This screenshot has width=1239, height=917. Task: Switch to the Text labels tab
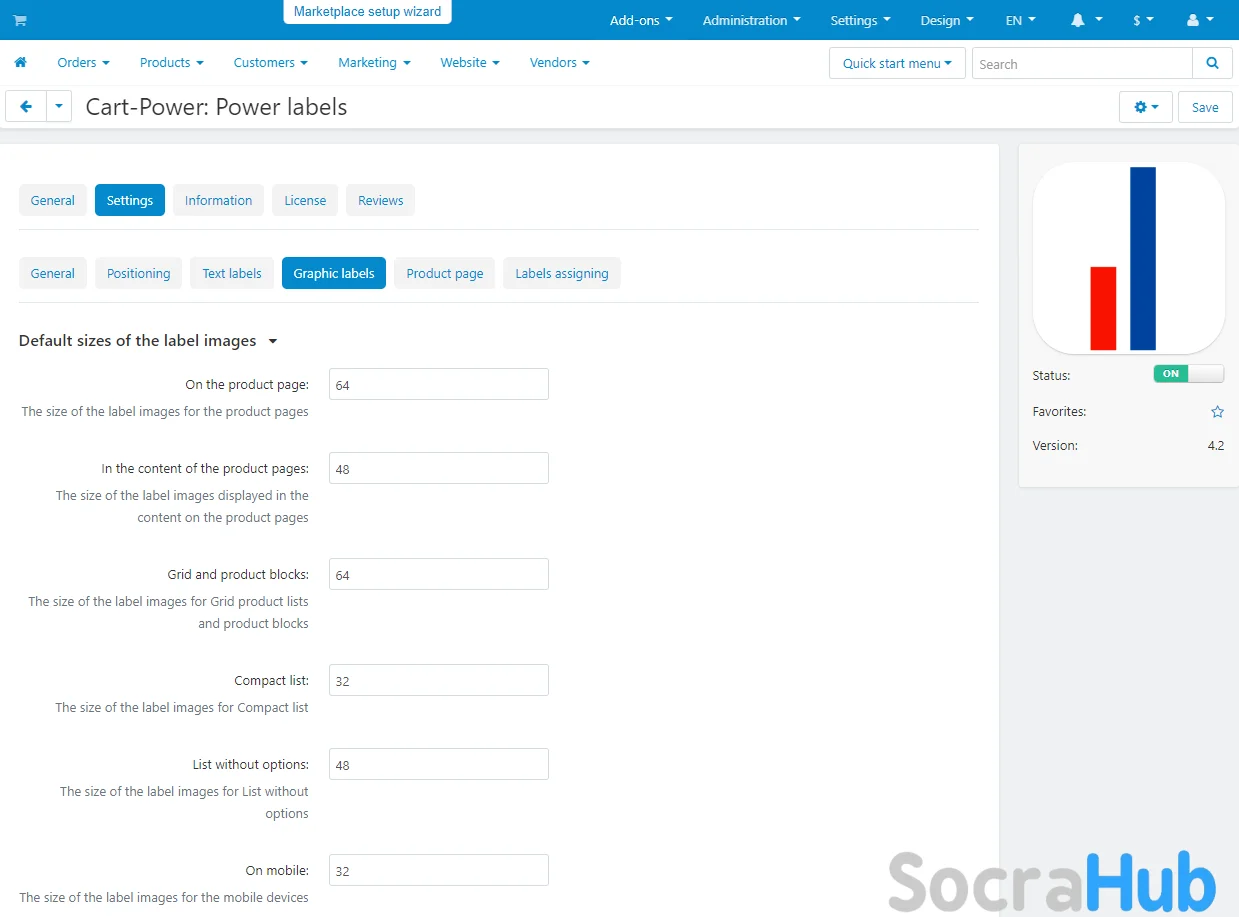tap(232, 273)
